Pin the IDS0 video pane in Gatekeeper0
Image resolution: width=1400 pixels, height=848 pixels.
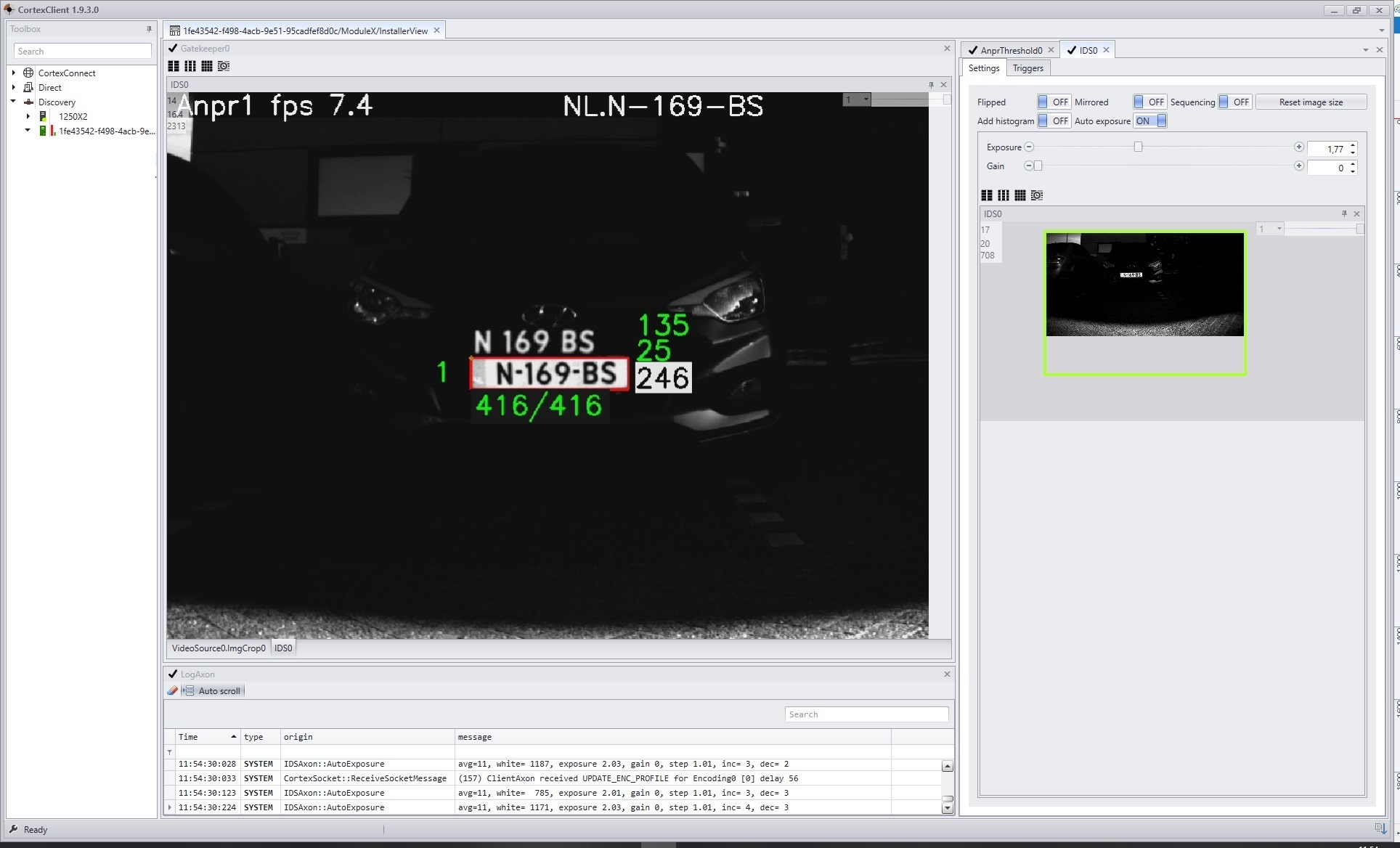click(931, 85)
